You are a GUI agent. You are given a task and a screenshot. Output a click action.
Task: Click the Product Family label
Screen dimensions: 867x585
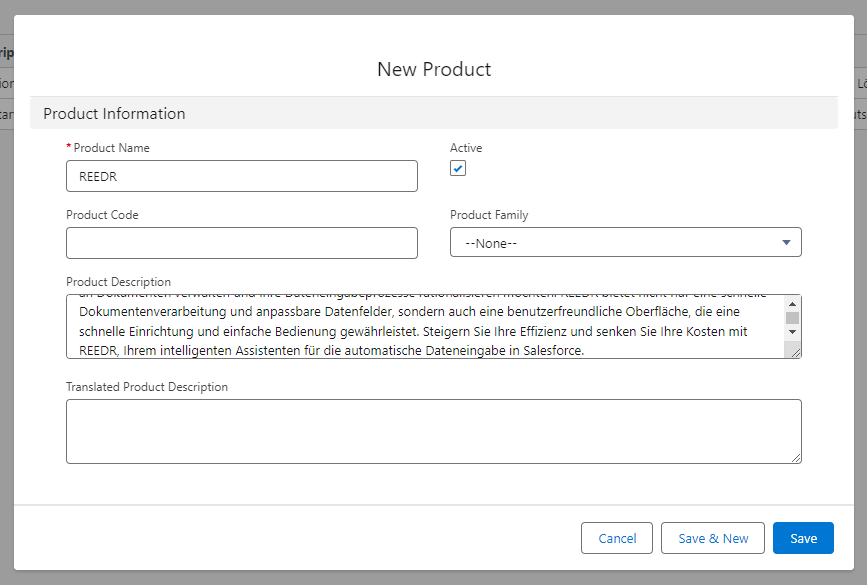coord(489,215)
